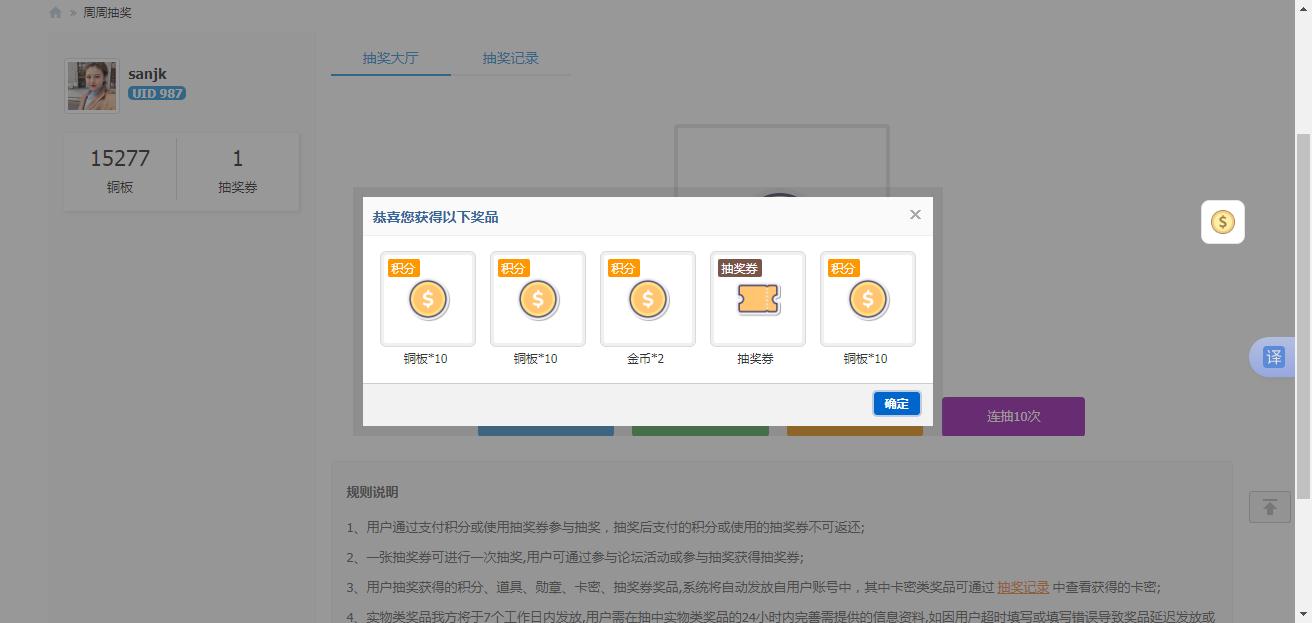Click the floating gold coin icon on the right

click(1222, 222)
